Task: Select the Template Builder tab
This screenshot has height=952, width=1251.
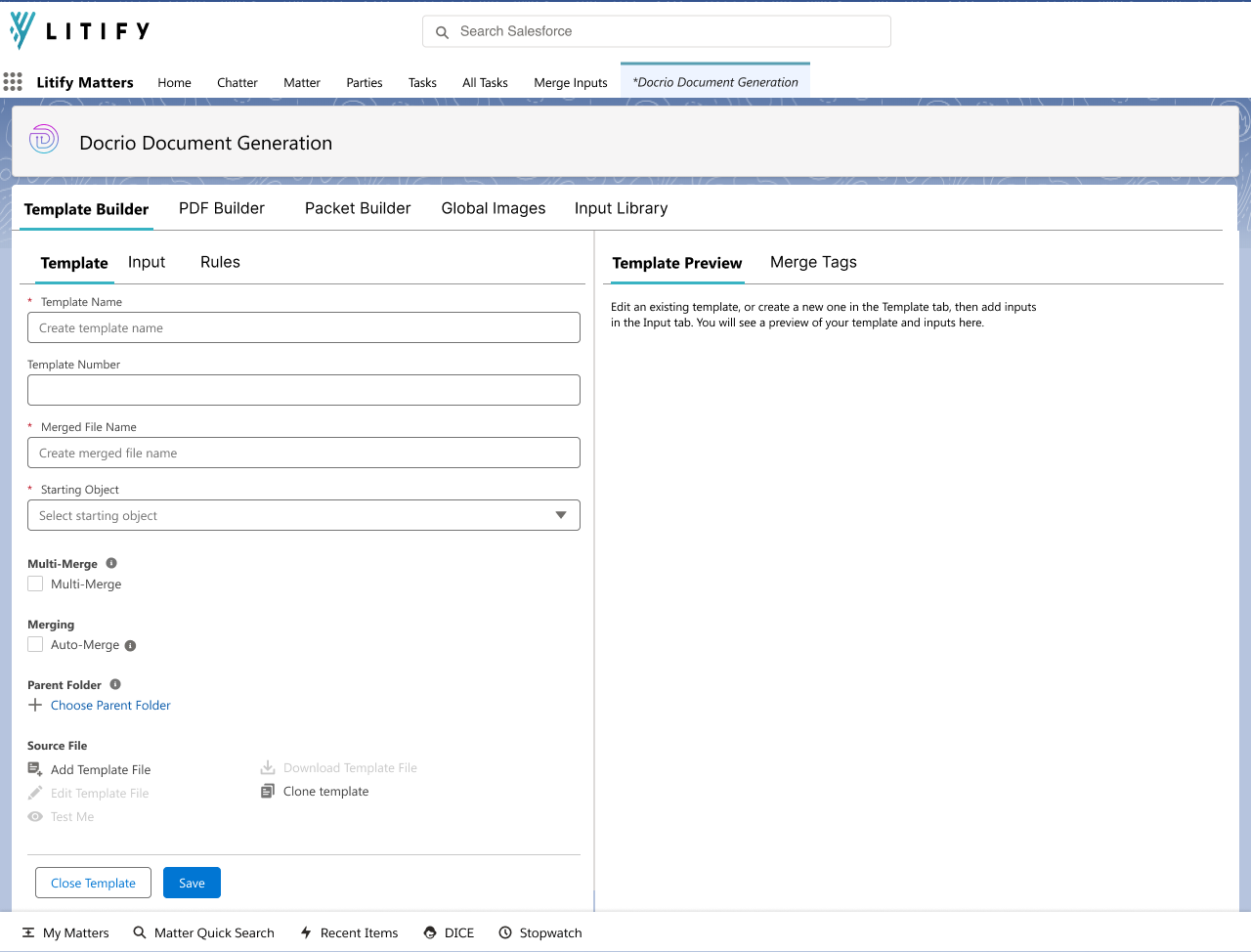Action: point(86,209)
